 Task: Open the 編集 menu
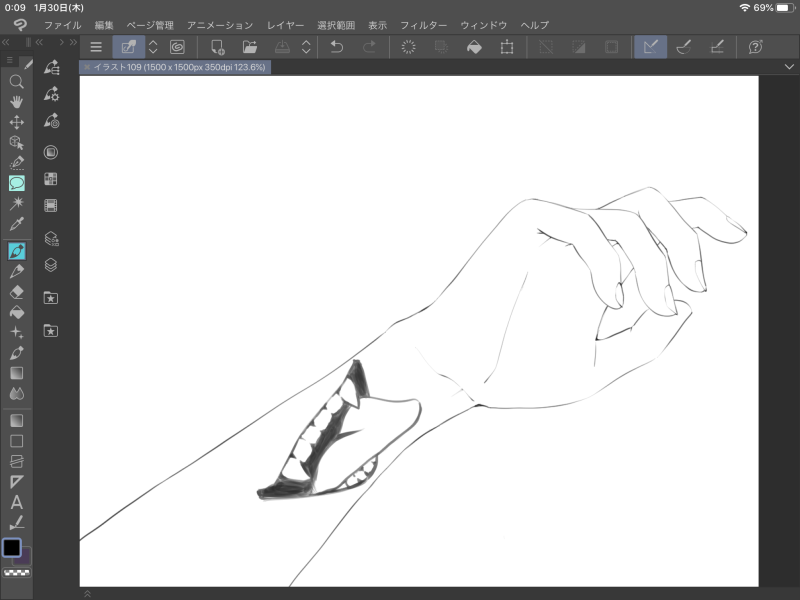(x=104, y=25)
